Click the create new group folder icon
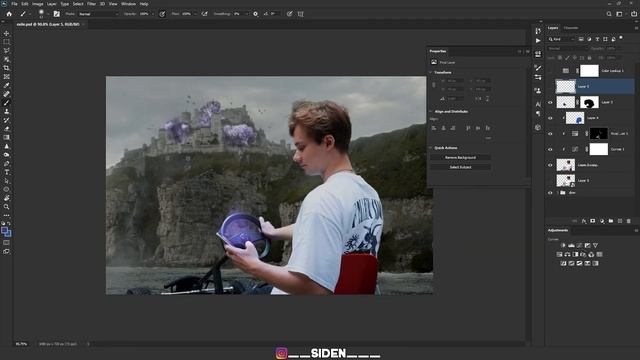The height and width of the screenshot is (360, 640). (x=611, y=221)
